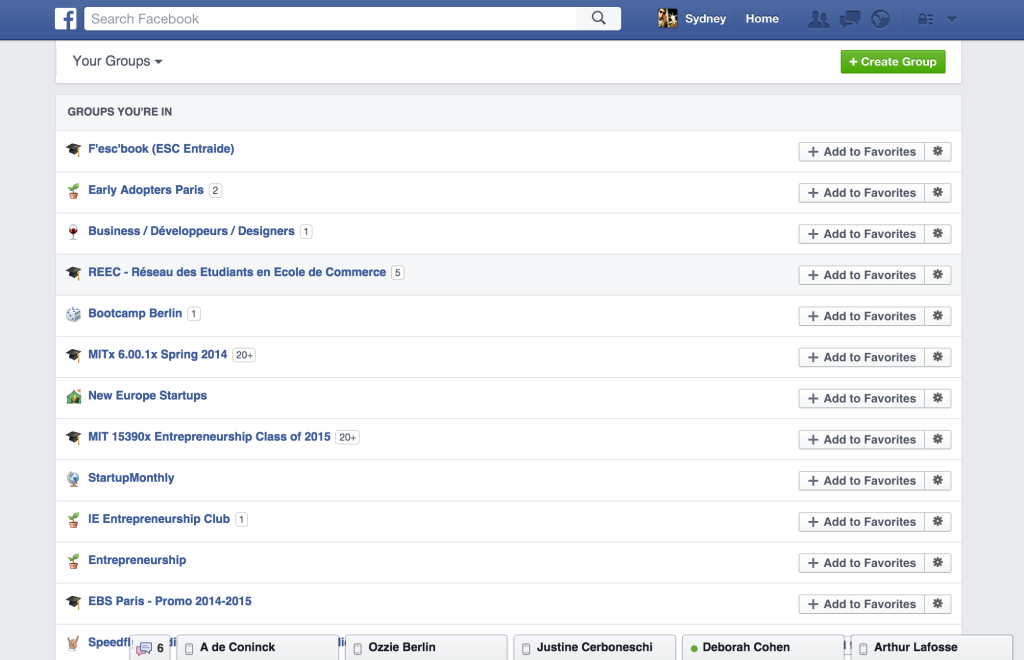This screenshot has width=1024, height=660.
Task: Add New Europe Startups to Favorites
Action: click(x=861, y=398)
